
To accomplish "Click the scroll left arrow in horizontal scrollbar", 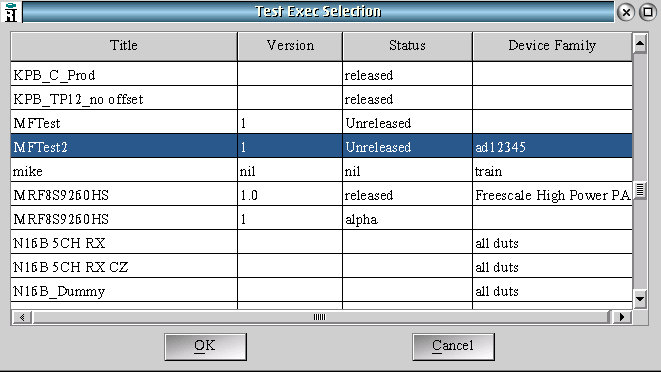I will (22, 317).
